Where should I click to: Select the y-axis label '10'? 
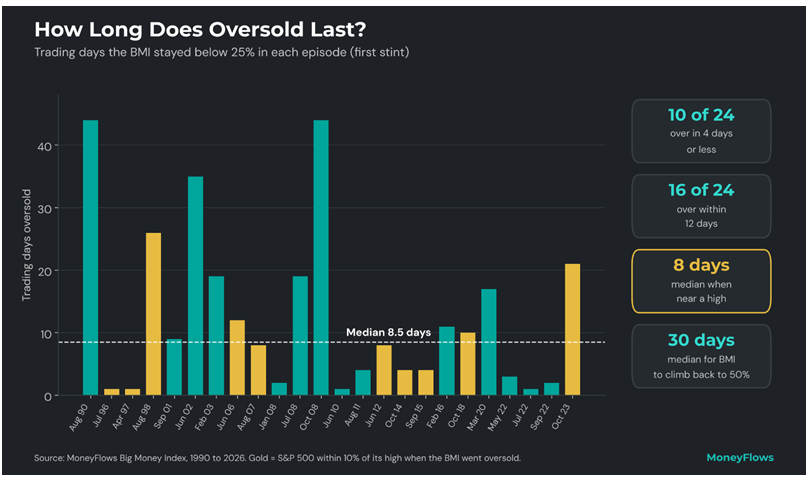pos(45,334)
